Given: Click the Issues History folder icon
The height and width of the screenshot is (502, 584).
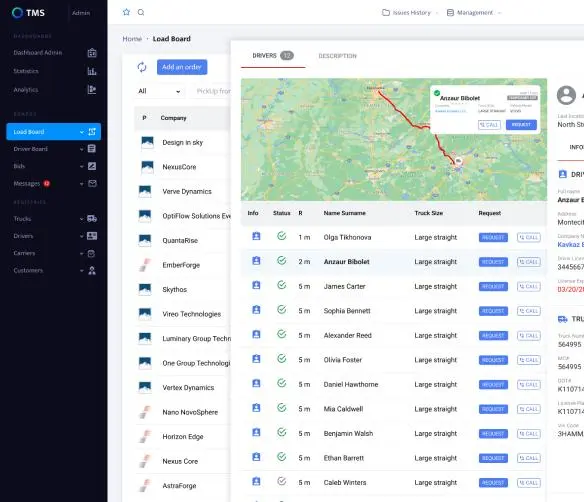Looking at the screenshot, I should pos(386,13).
